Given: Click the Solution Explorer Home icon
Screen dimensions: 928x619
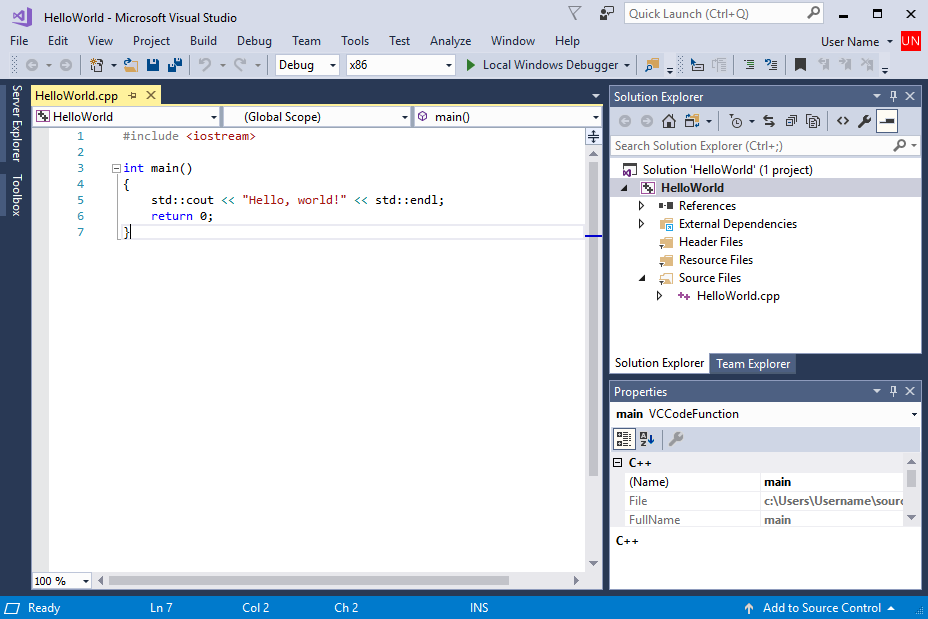Looking at the screenshot, I should (668, 120).
